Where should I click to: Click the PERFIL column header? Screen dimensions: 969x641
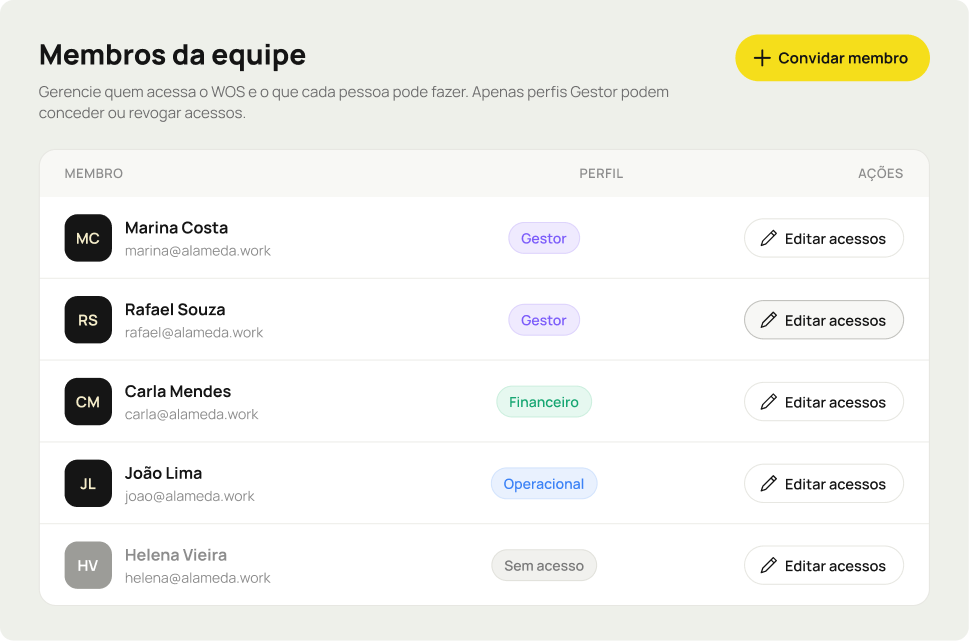tap(601, 174)
